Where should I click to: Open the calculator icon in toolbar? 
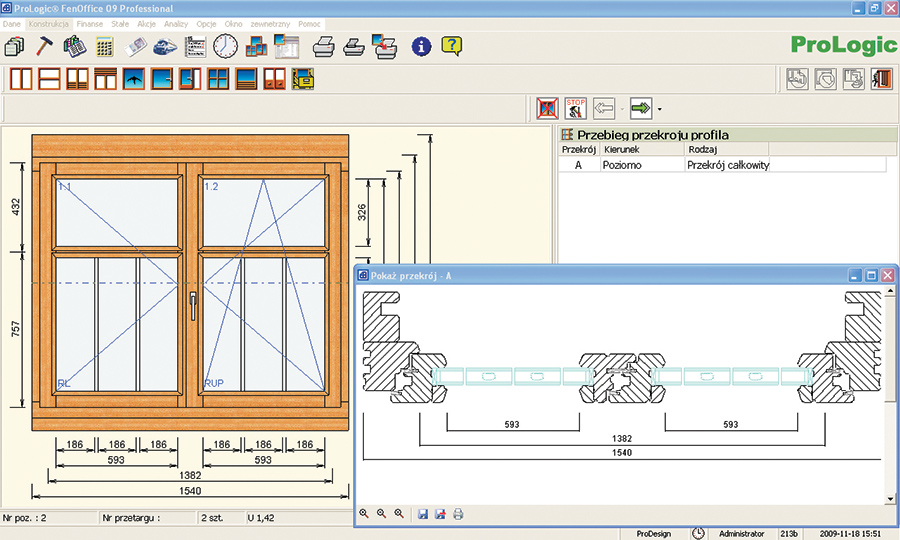pyautogui.click(x=105, y=46)
